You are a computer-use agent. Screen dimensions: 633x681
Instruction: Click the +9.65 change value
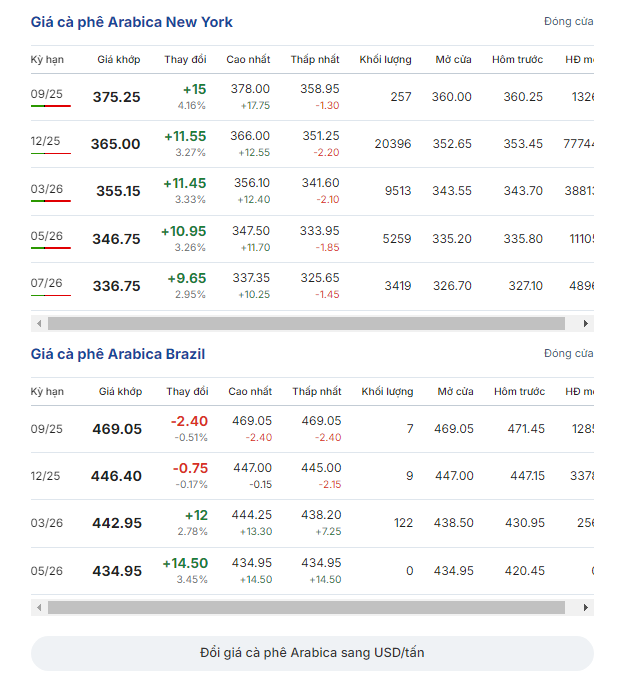[x=187, y=278]
